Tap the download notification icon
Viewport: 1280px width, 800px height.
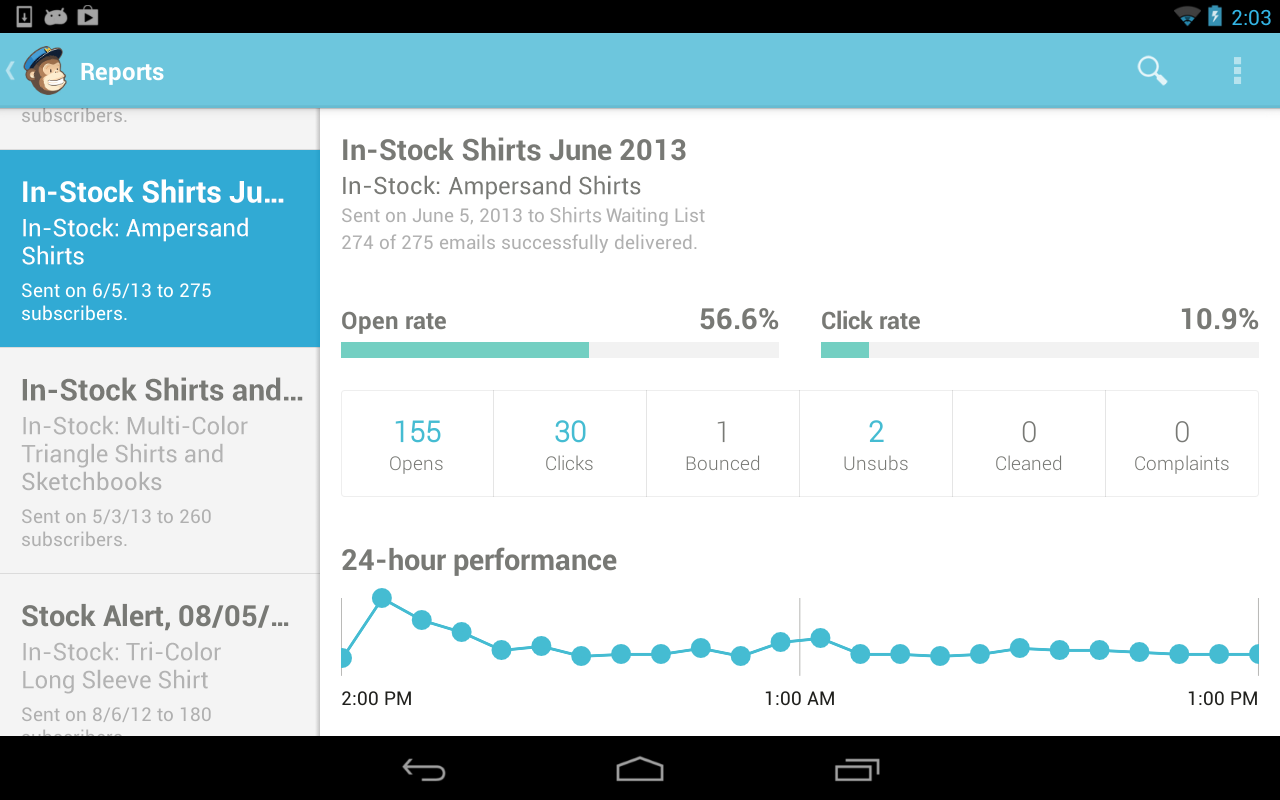pos(25,16)
